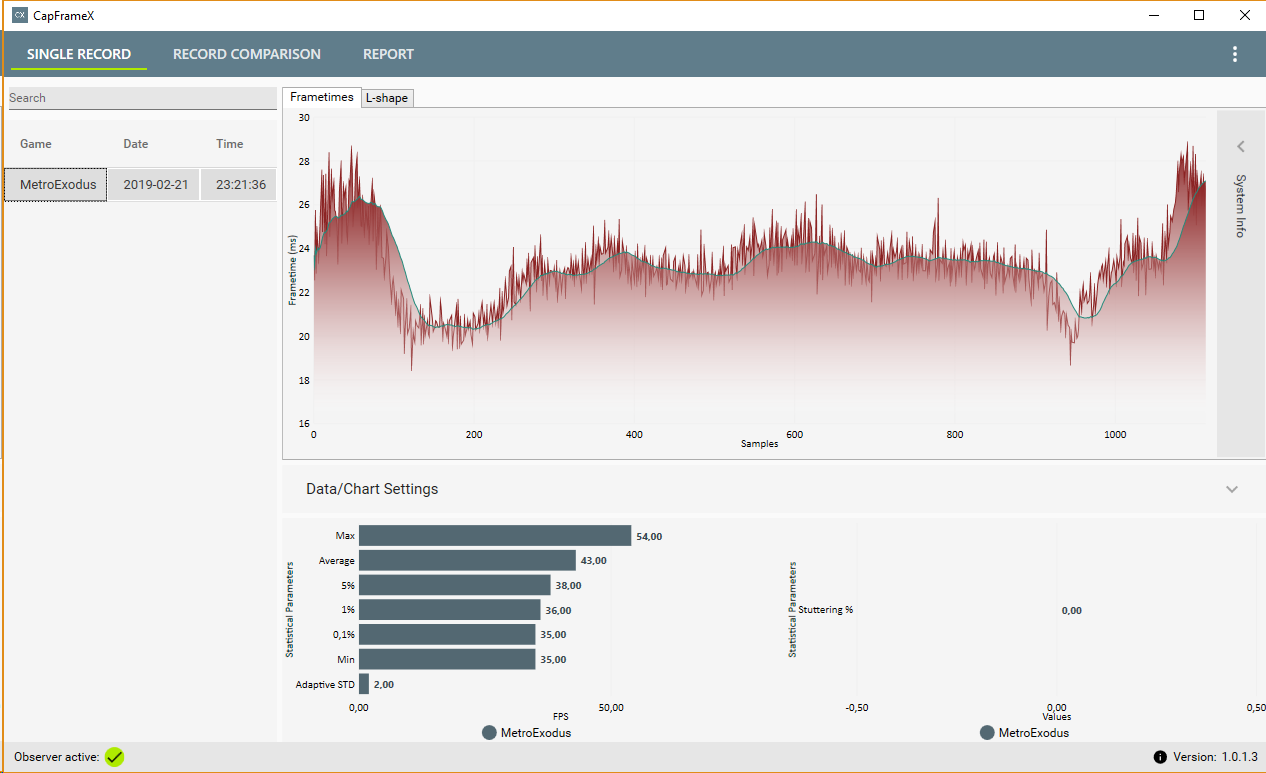Expand the Data/Chart Settings section
This screenshot has width=1266, height=773.
1232,489
